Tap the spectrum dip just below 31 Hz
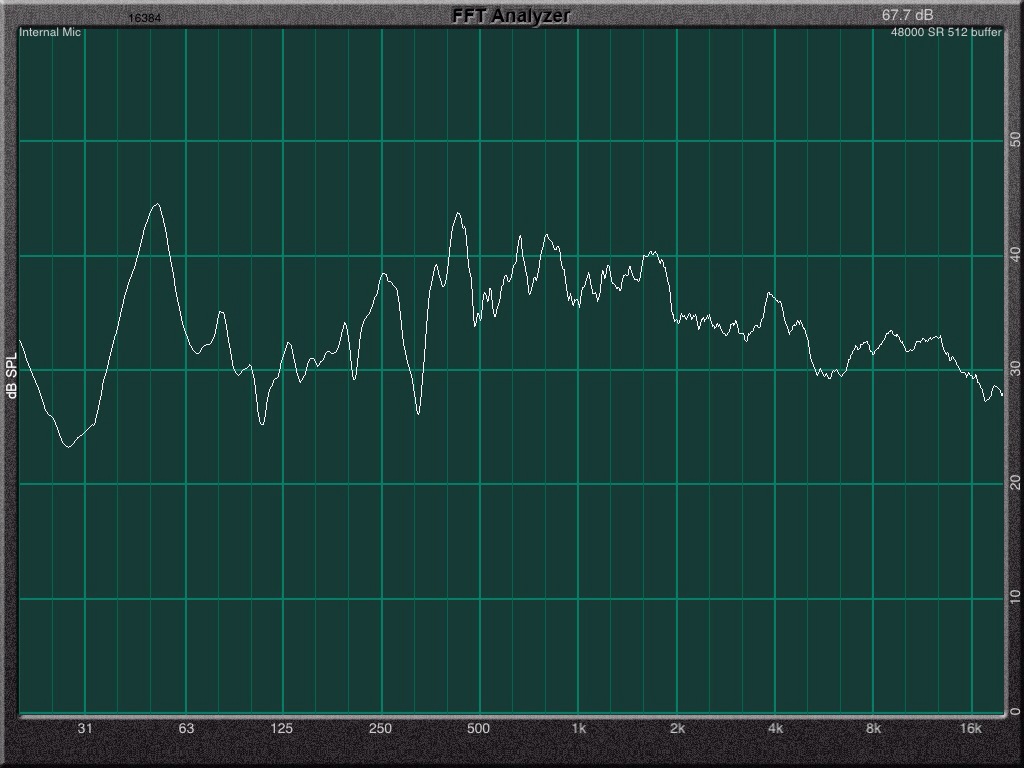1024x768 pixels. (68, 446)
